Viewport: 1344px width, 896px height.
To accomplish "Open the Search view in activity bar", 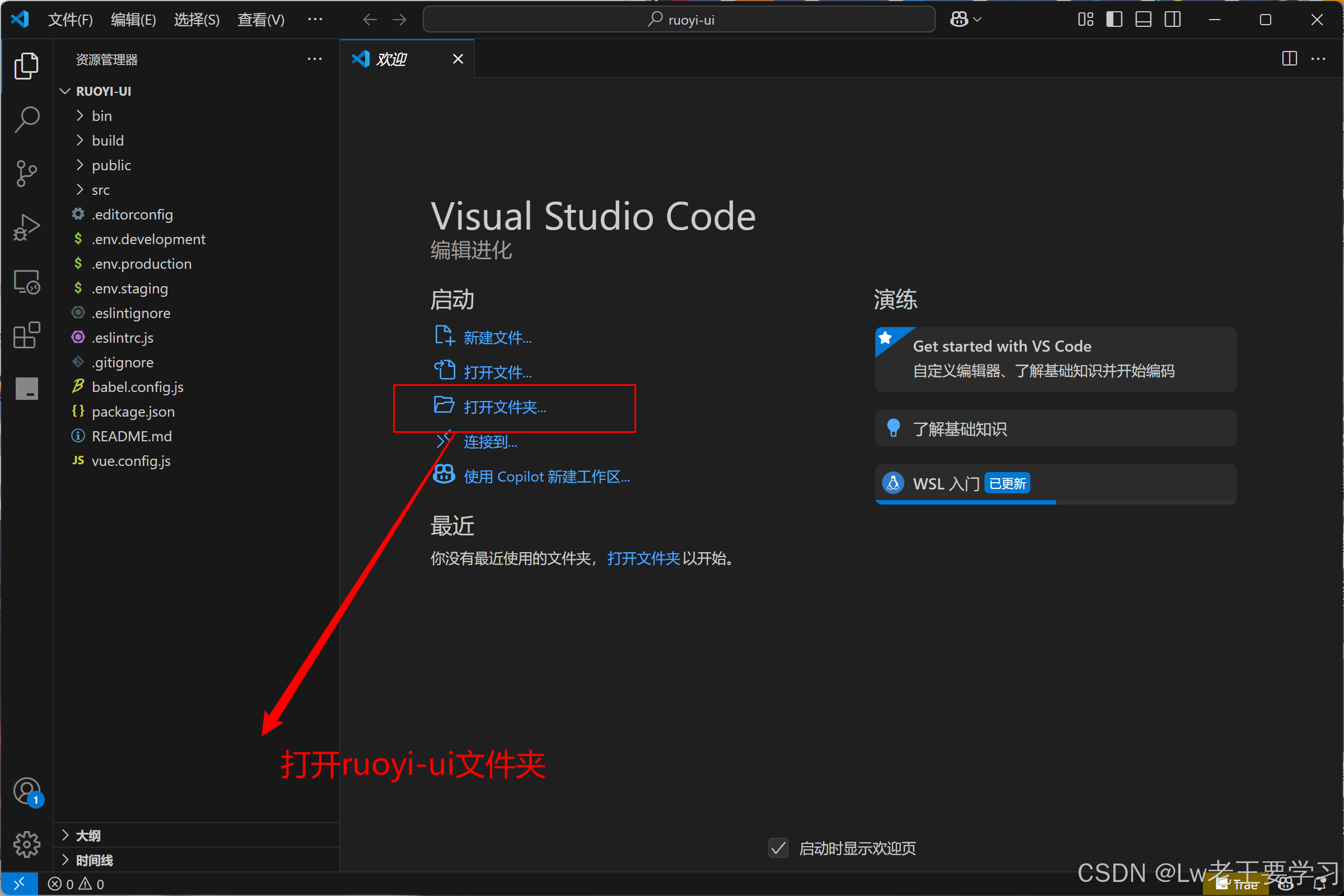I will [26, 119].
